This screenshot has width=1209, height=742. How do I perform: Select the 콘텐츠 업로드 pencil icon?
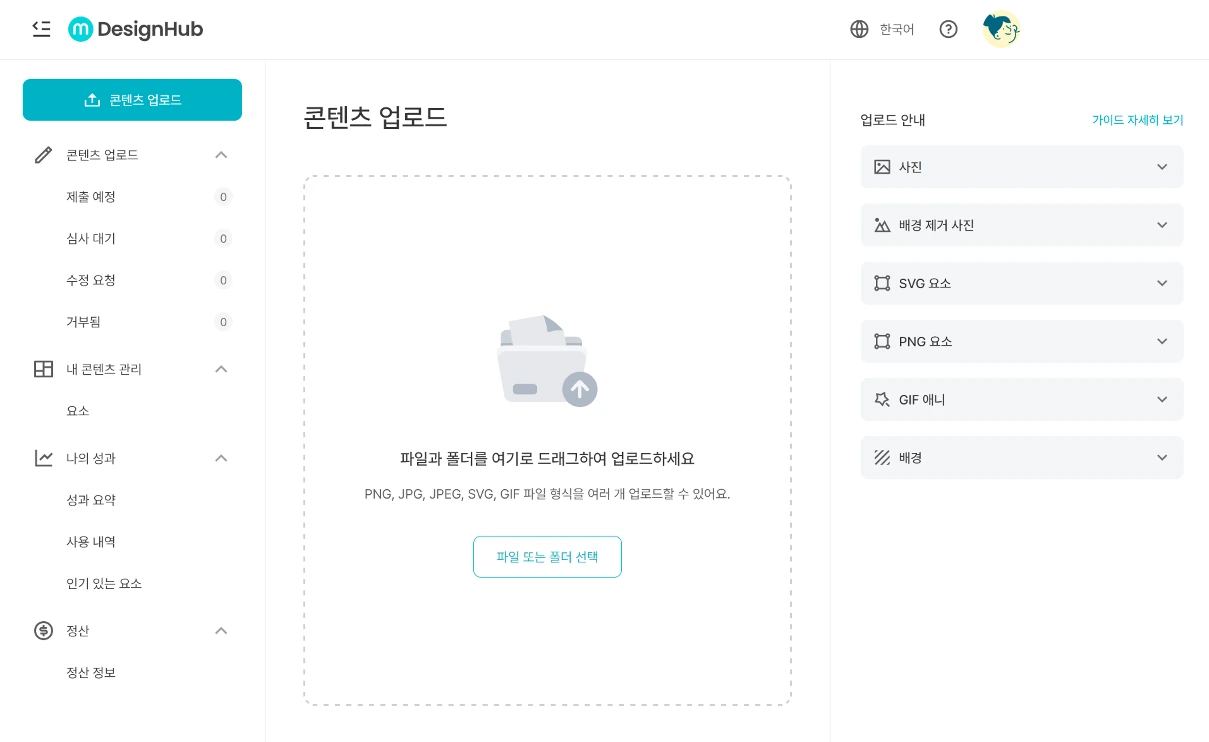tap(43, 155)
